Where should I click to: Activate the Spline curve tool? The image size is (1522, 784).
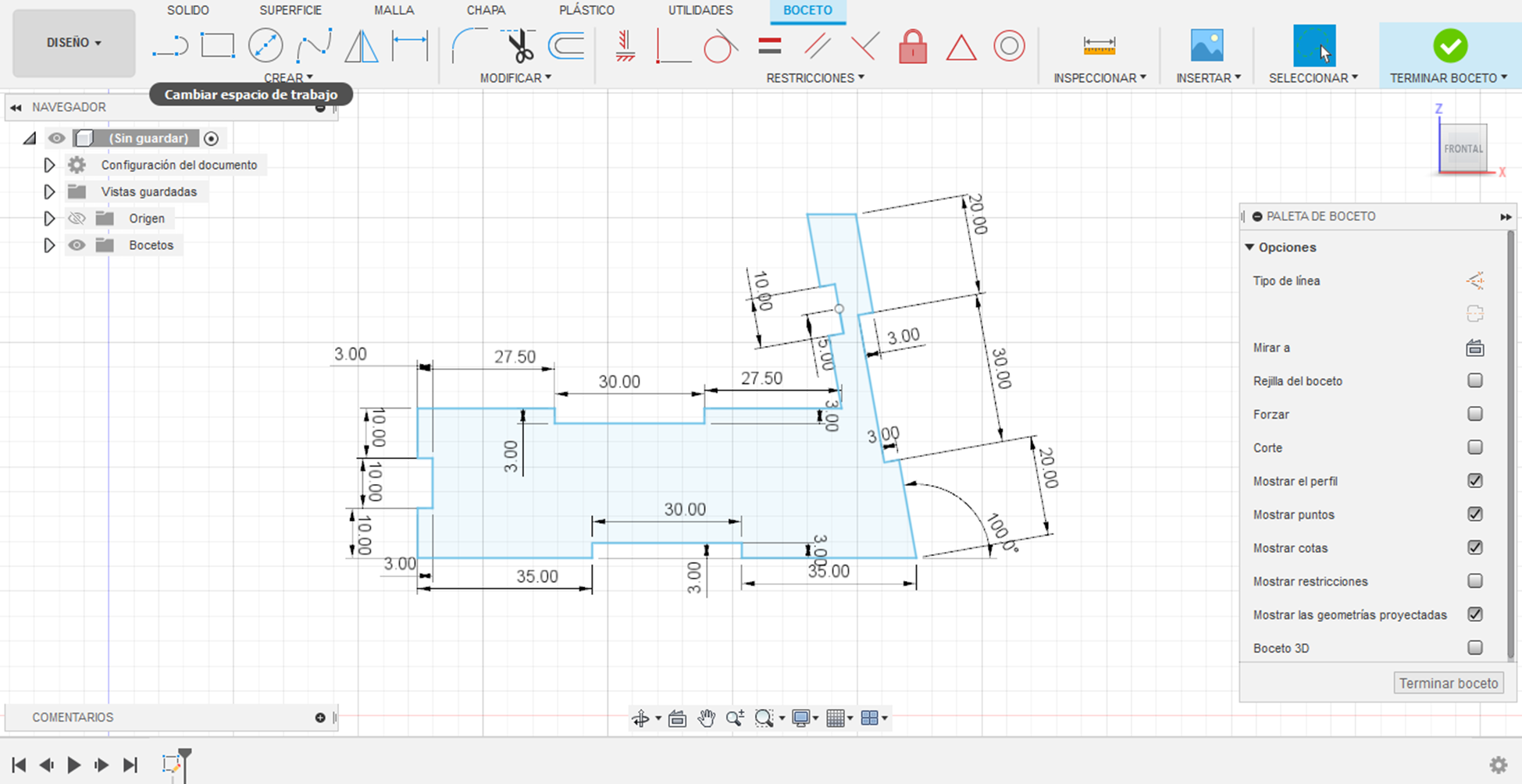pyautogui.click(x=314, y=45)
